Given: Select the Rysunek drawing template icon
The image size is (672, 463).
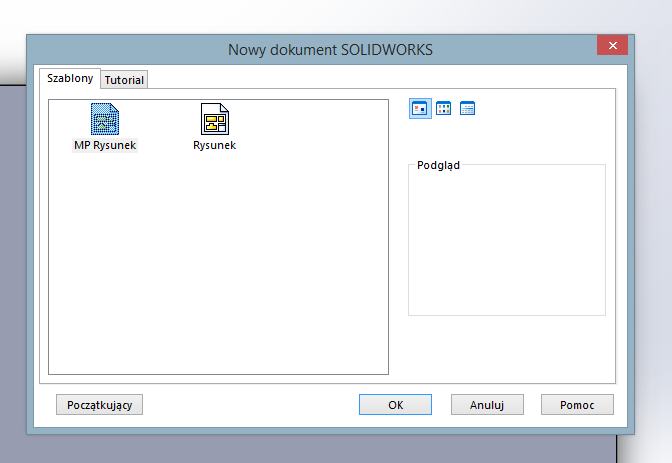Looking at the screenshot, I should (215, 119).
